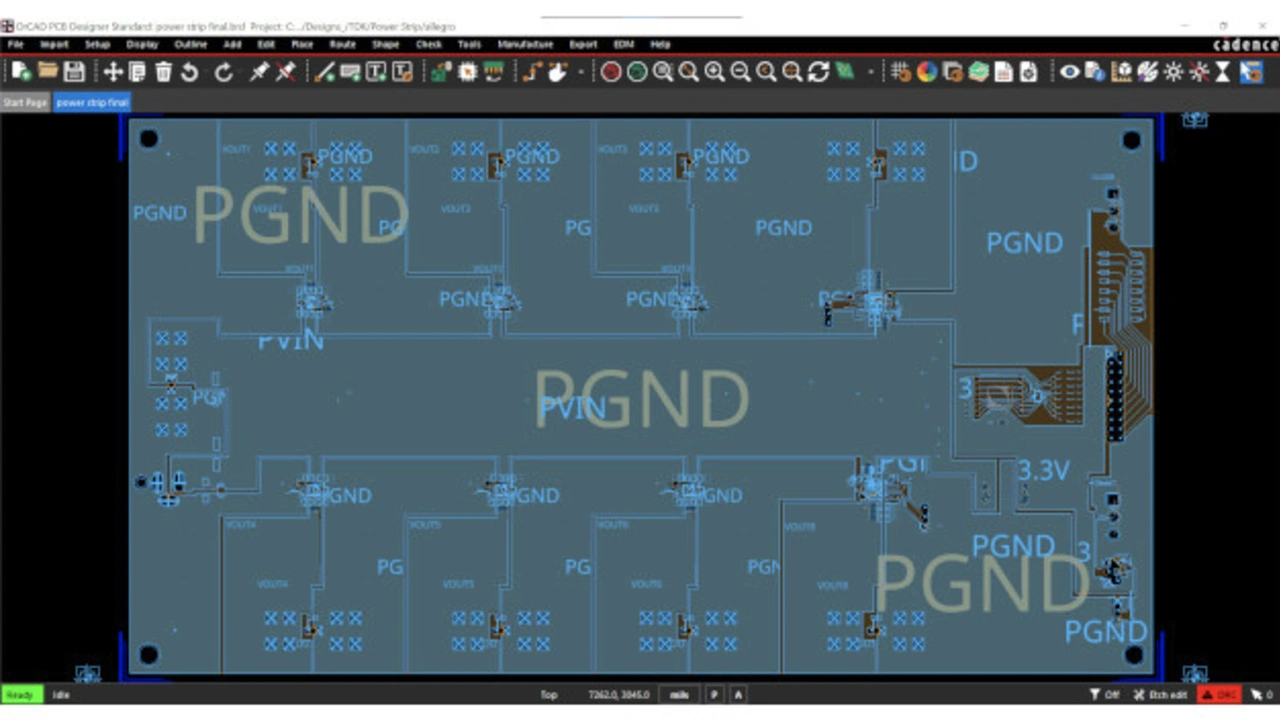Click the Open folder icon
This screenshot has width=1280, height=721.
tap(48, 72)
